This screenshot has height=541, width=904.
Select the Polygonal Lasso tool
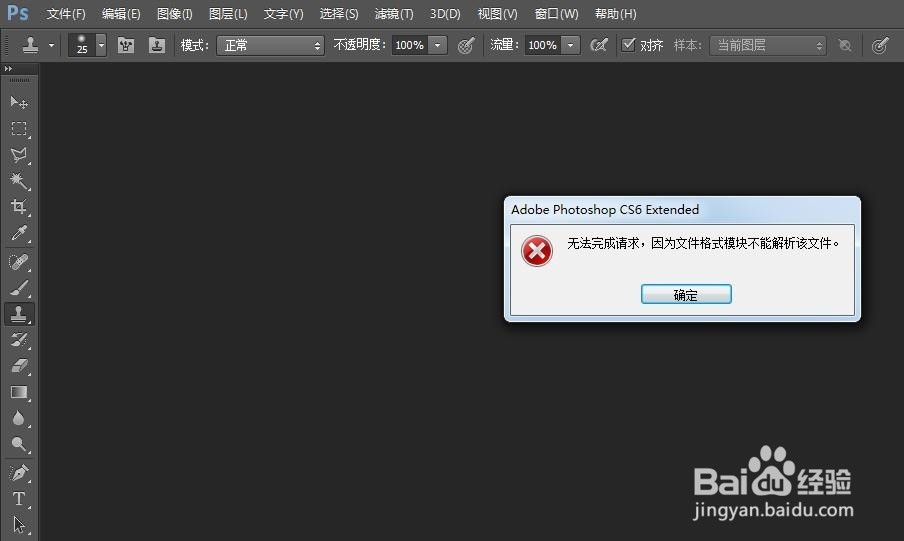18,155
